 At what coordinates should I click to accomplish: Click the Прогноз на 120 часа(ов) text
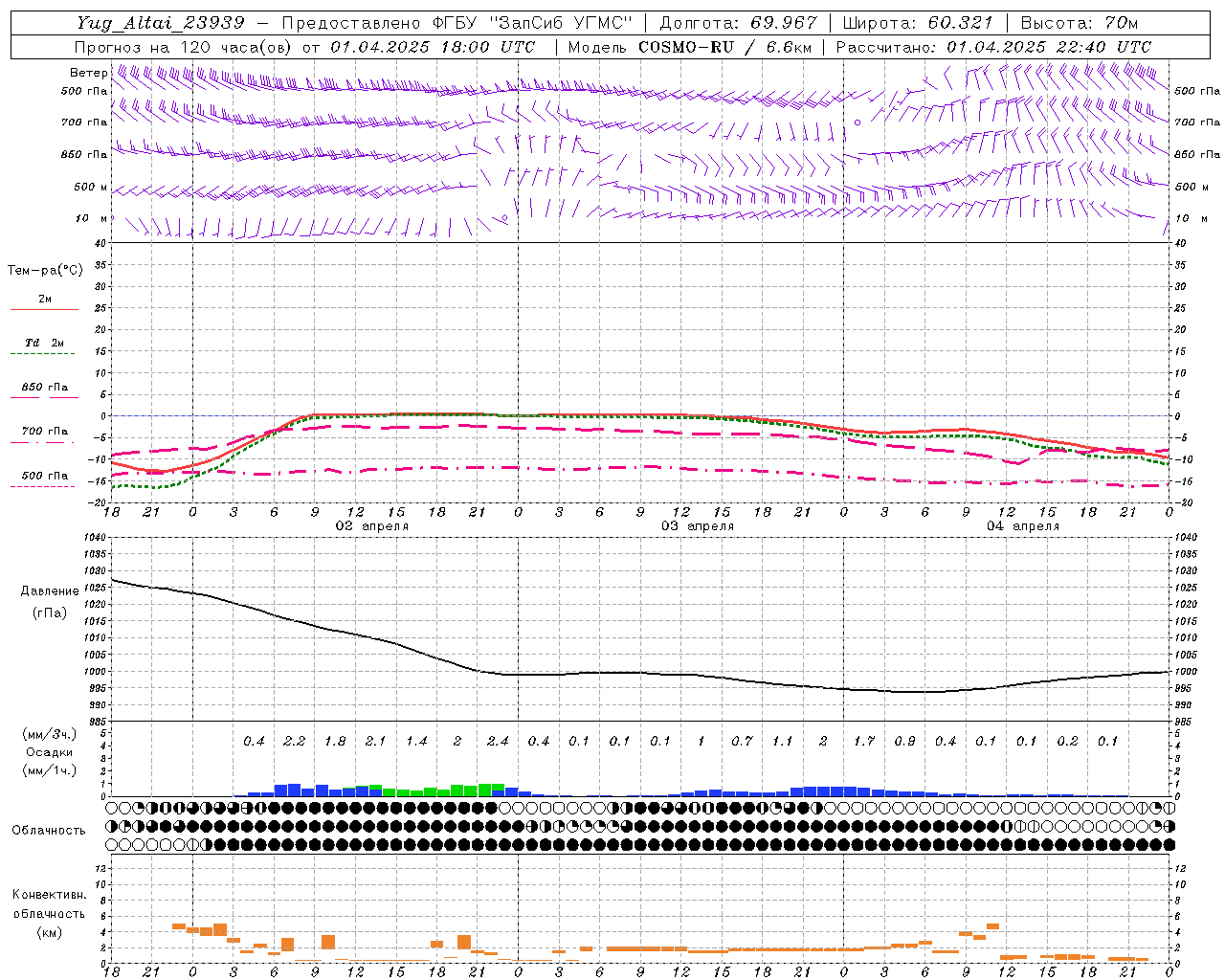[185, 47]
